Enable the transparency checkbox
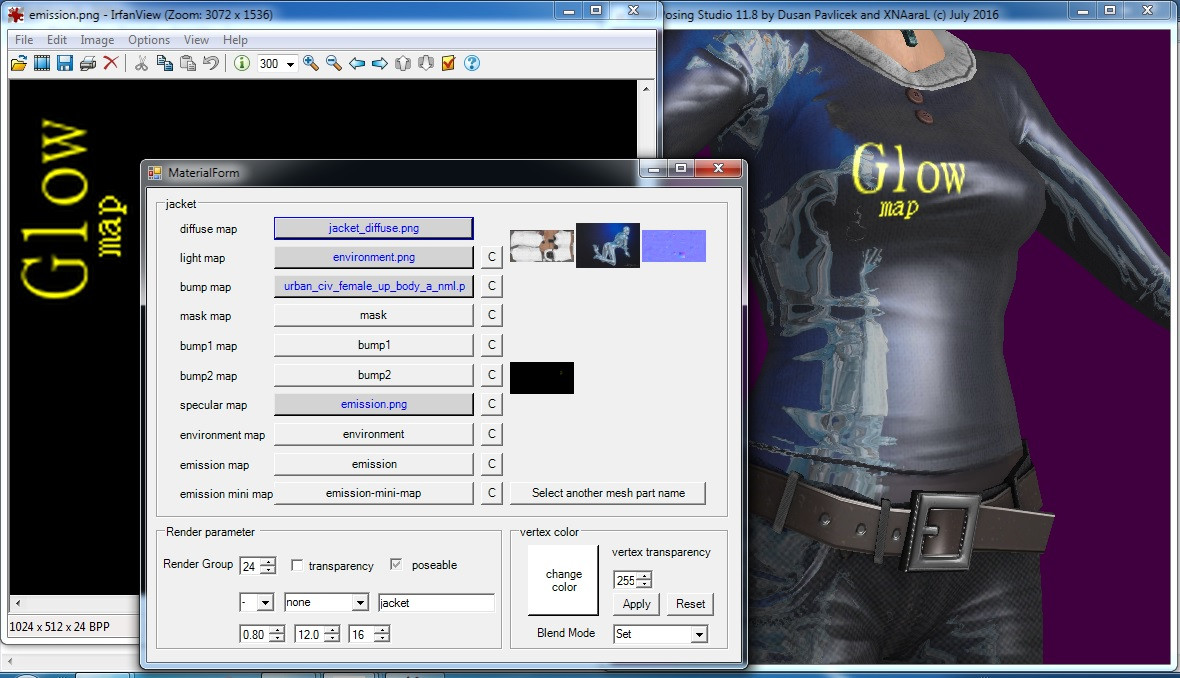Screen dimensions: 1180x678 [x=297, y=565]
